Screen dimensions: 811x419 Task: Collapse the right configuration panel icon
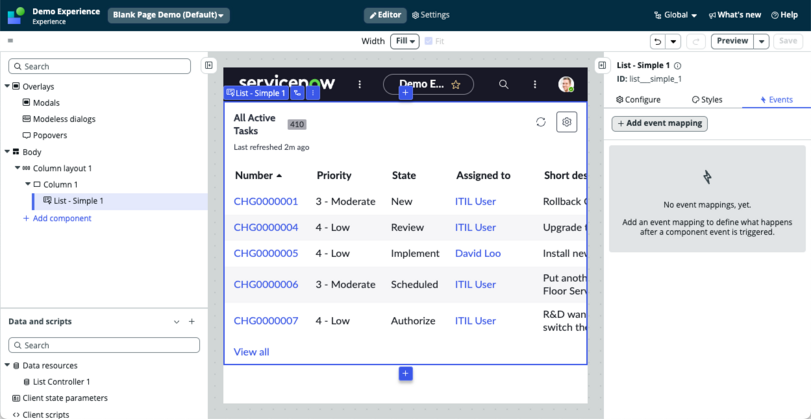pos(602,65)
